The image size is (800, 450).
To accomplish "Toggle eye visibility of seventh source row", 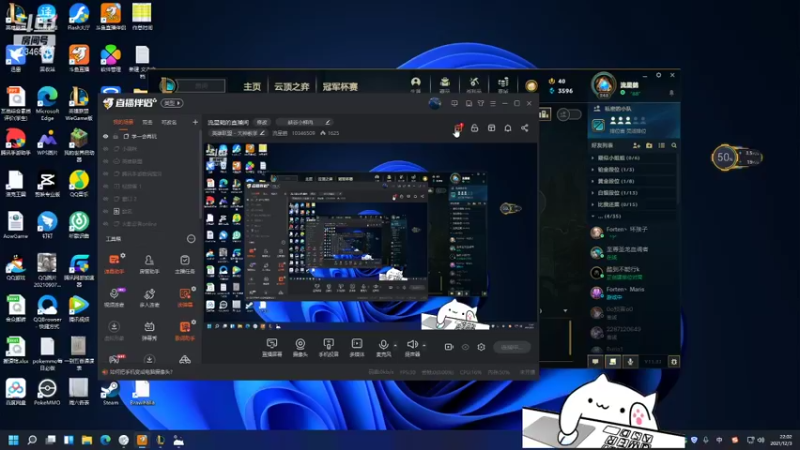I will click(x=106, y=211).
